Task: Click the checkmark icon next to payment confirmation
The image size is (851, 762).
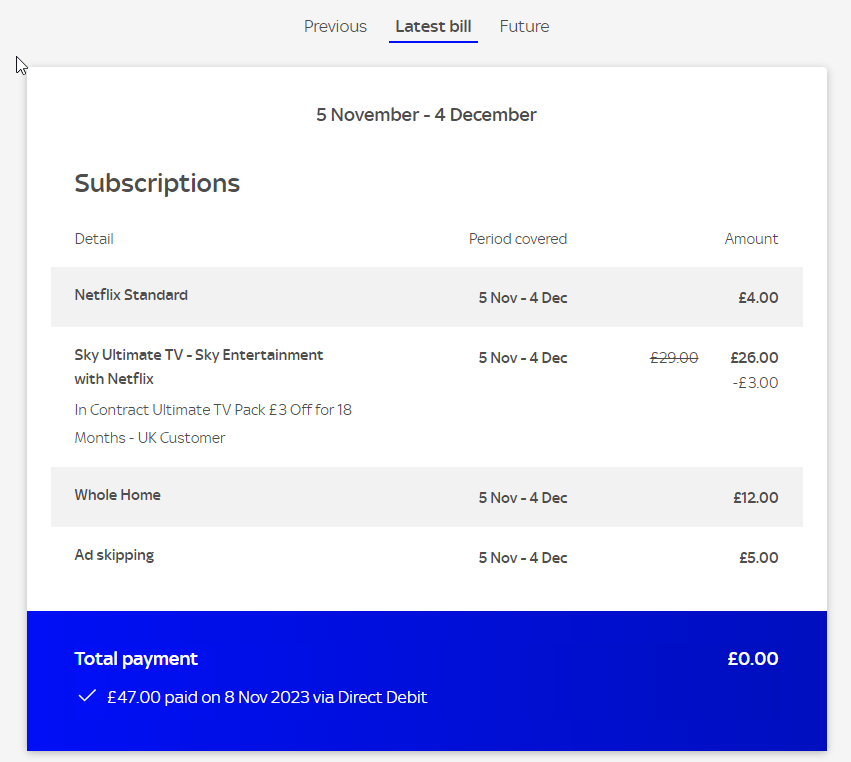Action: (87, 697)
